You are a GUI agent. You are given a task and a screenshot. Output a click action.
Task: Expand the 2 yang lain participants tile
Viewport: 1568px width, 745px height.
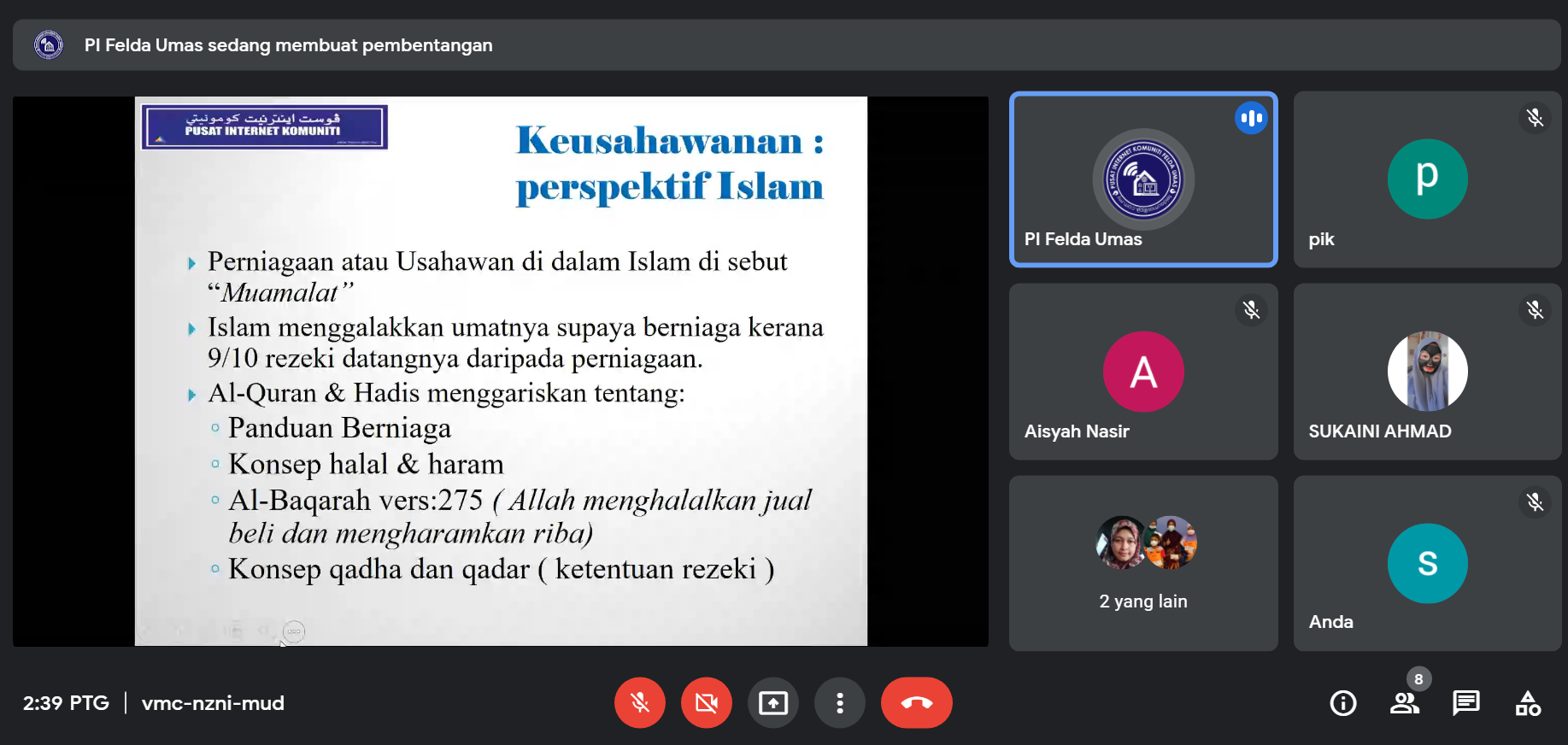coord(1142,564)
